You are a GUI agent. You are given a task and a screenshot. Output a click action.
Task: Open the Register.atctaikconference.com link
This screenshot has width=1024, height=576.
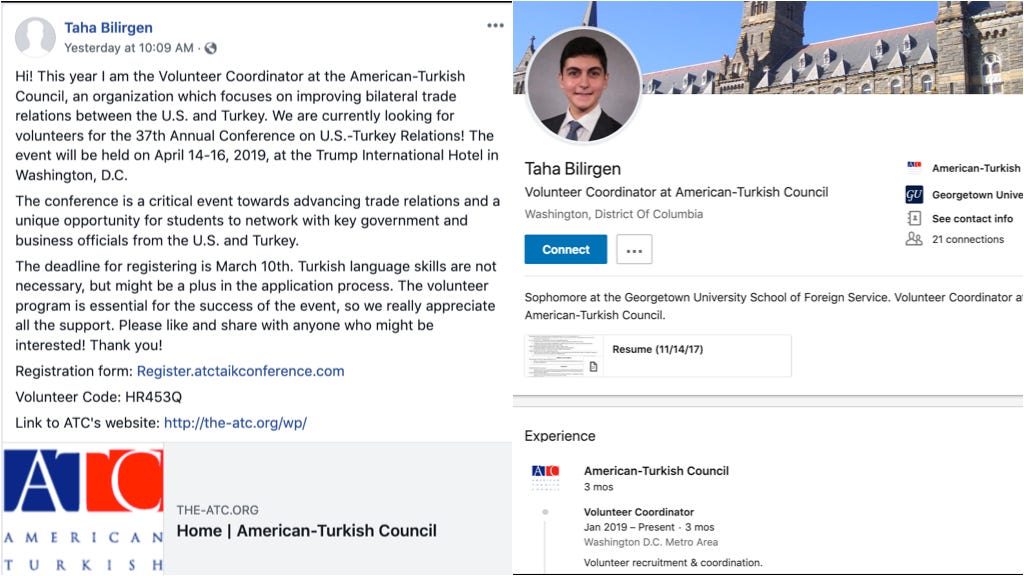240,371
